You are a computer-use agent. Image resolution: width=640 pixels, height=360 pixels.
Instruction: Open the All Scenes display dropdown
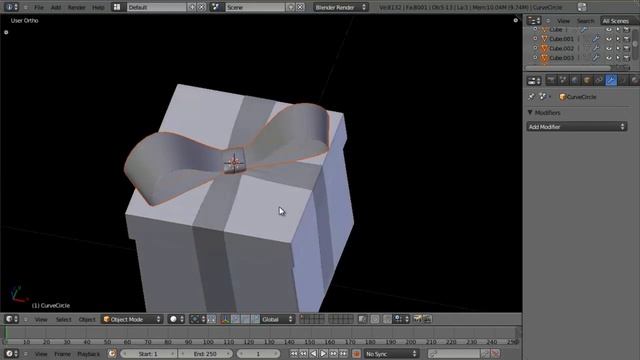pyautogui.click(x=619, y=21)
